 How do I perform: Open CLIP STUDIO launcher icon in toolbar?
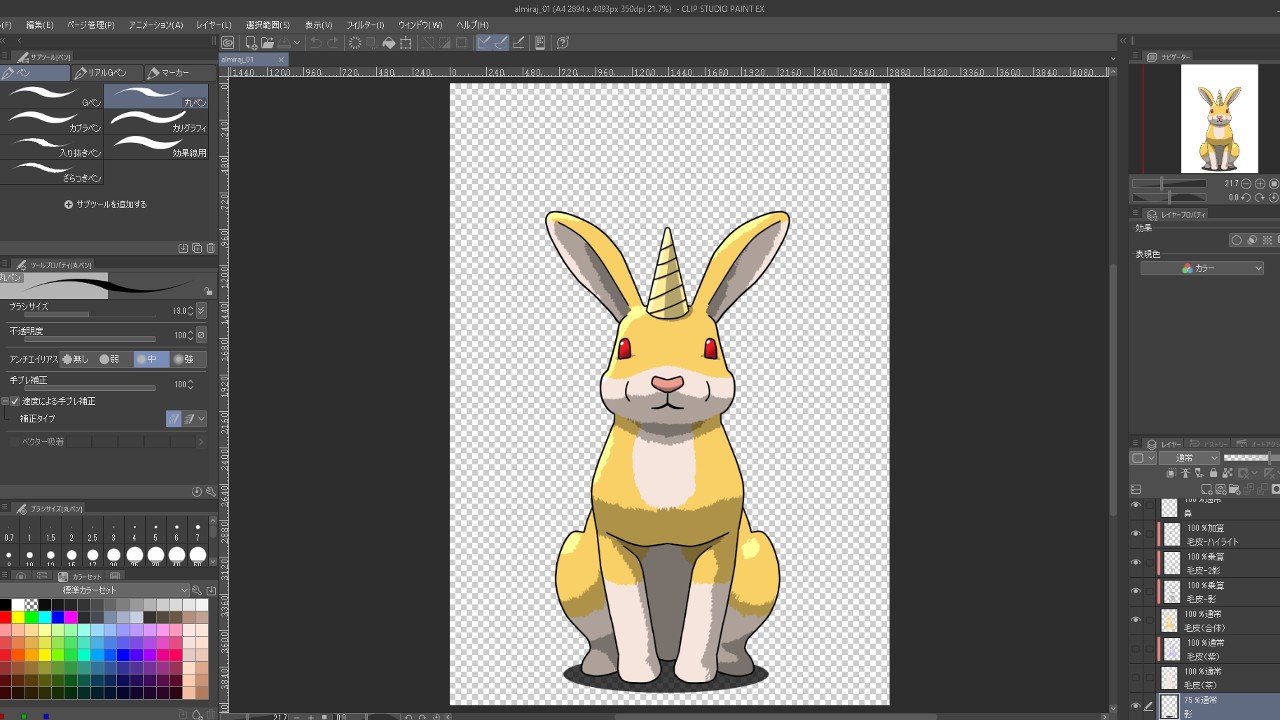tap(228, 42)
